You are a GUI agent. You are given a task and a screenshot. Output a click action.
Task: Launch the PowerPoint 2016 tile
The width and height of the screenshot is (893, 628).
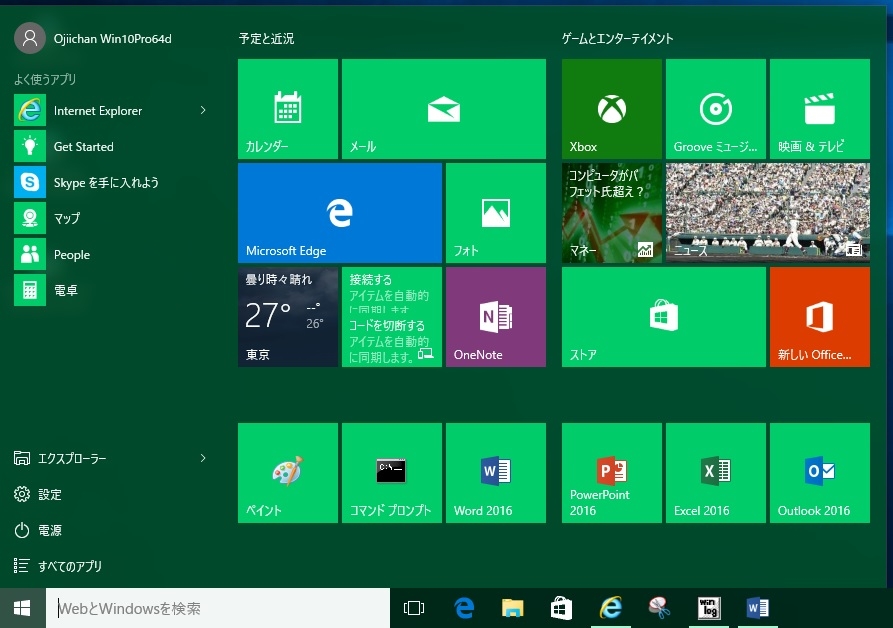[611, 472]
